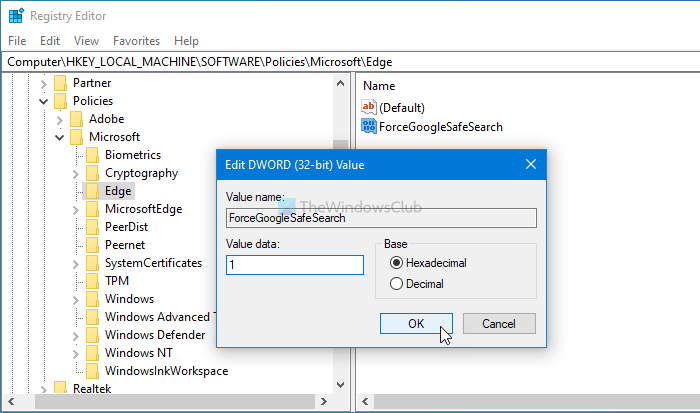Viewport: 700px width, 413px height.
Task: Close the Edit DWORD dialog
Action: 530,164
